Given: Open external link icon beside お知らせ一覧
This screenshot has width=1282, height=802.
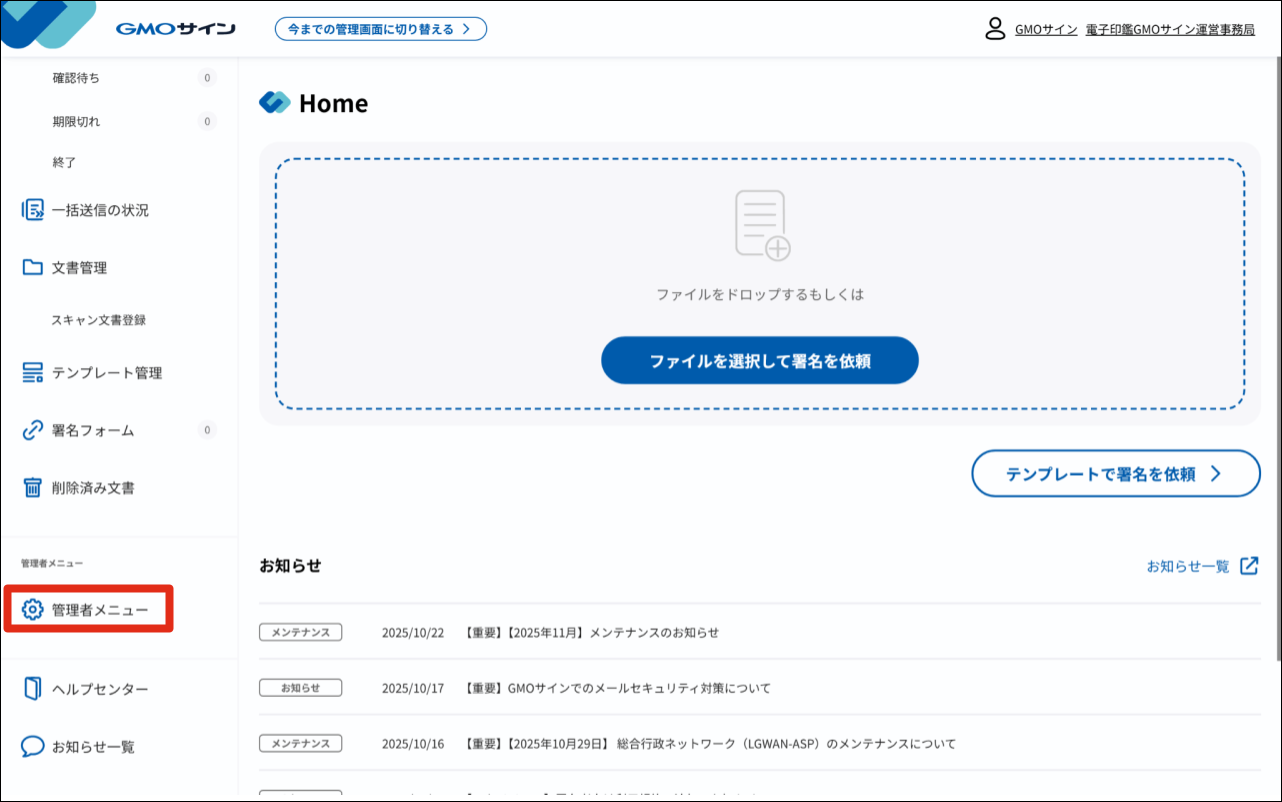Looking at the screenshot, I should [x=1249, y=566].
